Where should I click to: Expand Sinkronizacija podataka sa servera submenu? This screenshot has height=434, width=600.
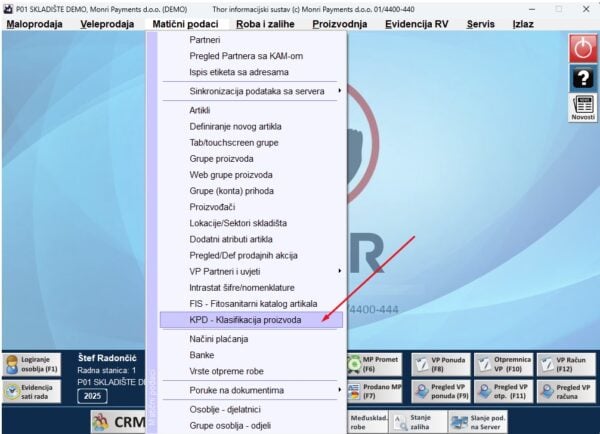coord(263,91)
